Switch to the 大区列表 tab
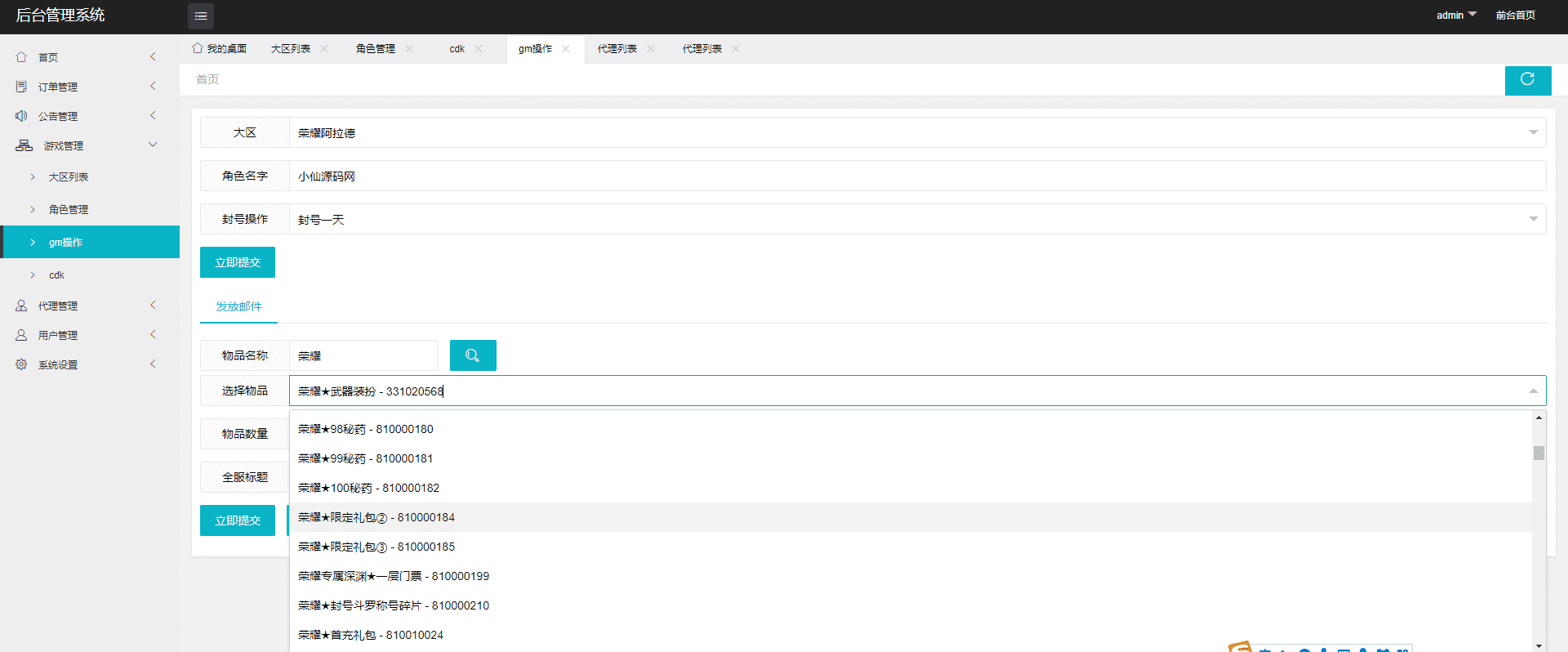The width and height of the screenshot is (1568, 652). (x=291, y=49)
